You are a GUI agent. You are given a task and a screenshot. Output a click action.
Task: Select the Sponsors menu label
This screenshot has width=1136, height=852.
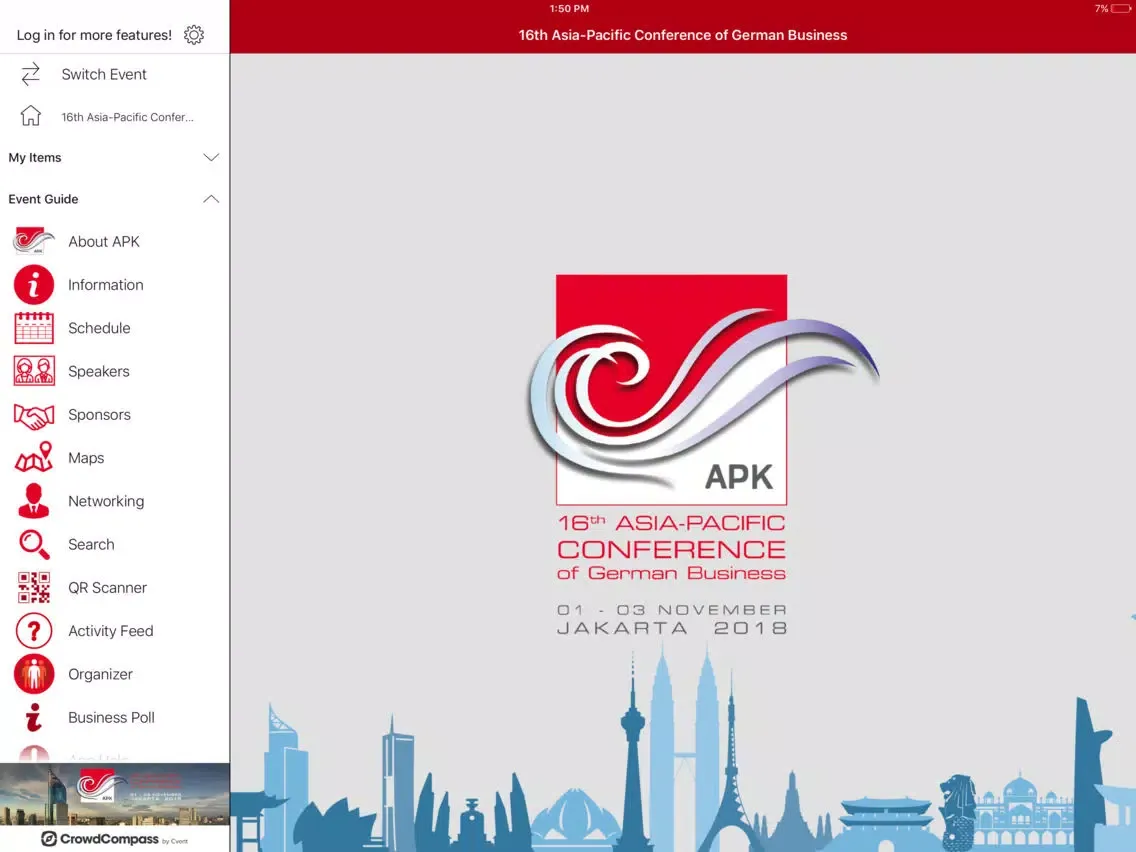tap(99, 414)
